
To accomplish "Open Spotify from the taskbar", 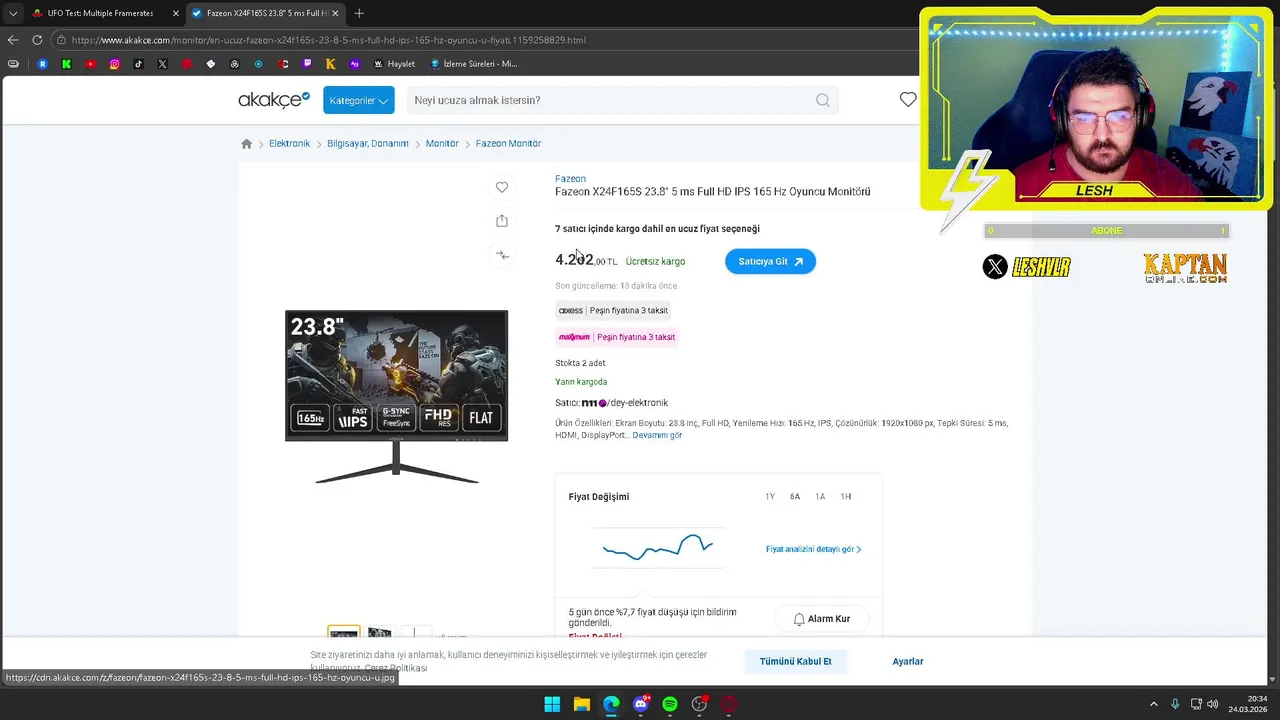I will point(670,704).
